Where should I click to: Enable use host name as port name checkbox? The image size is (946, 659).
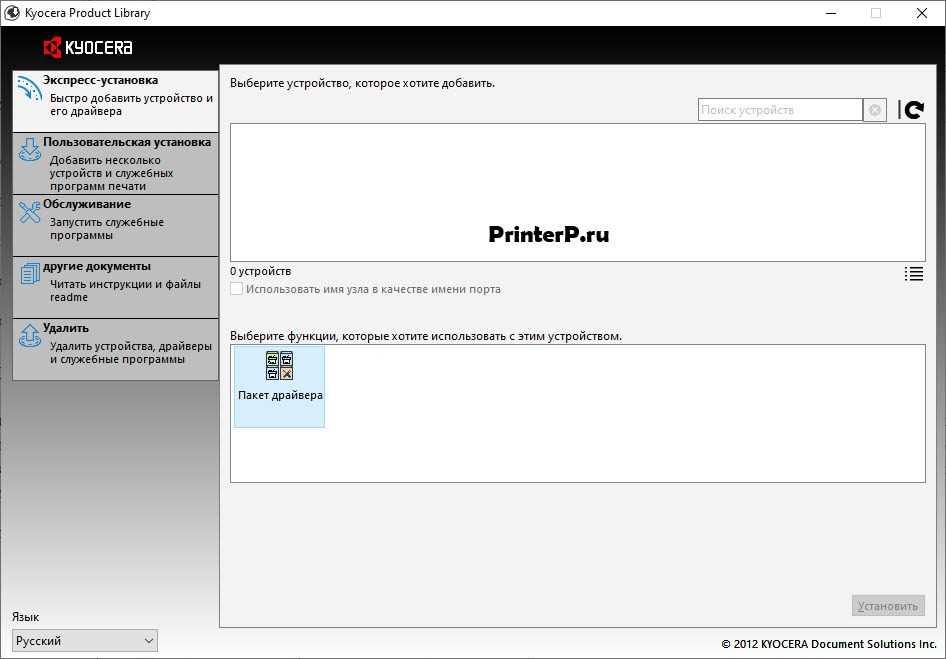click(237, 289)
